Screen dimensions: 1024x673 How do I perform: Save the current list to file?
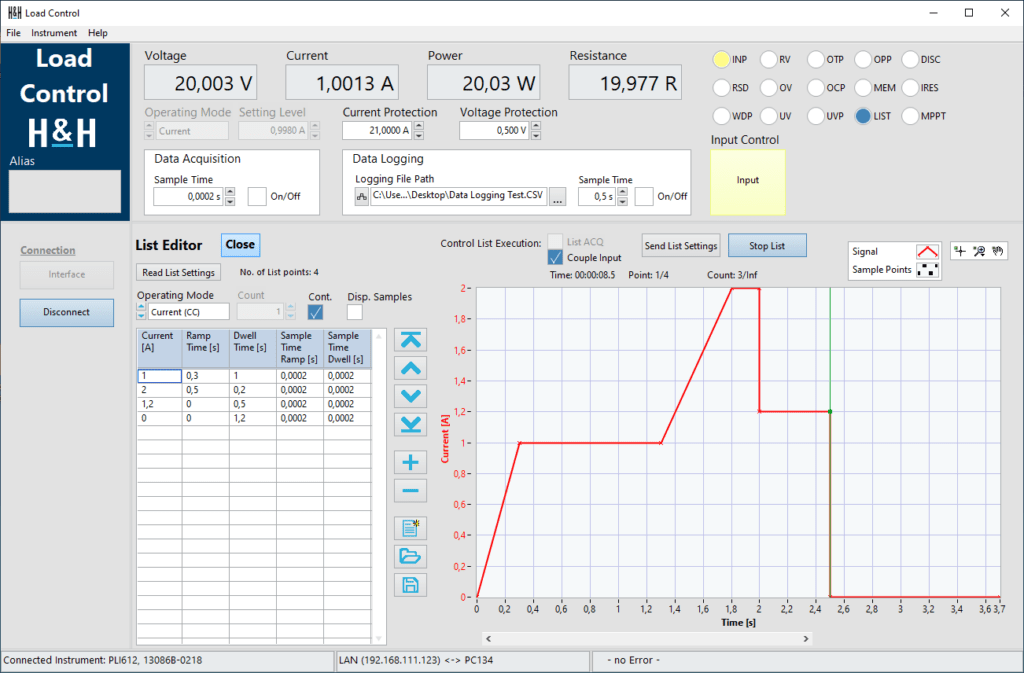411,585
